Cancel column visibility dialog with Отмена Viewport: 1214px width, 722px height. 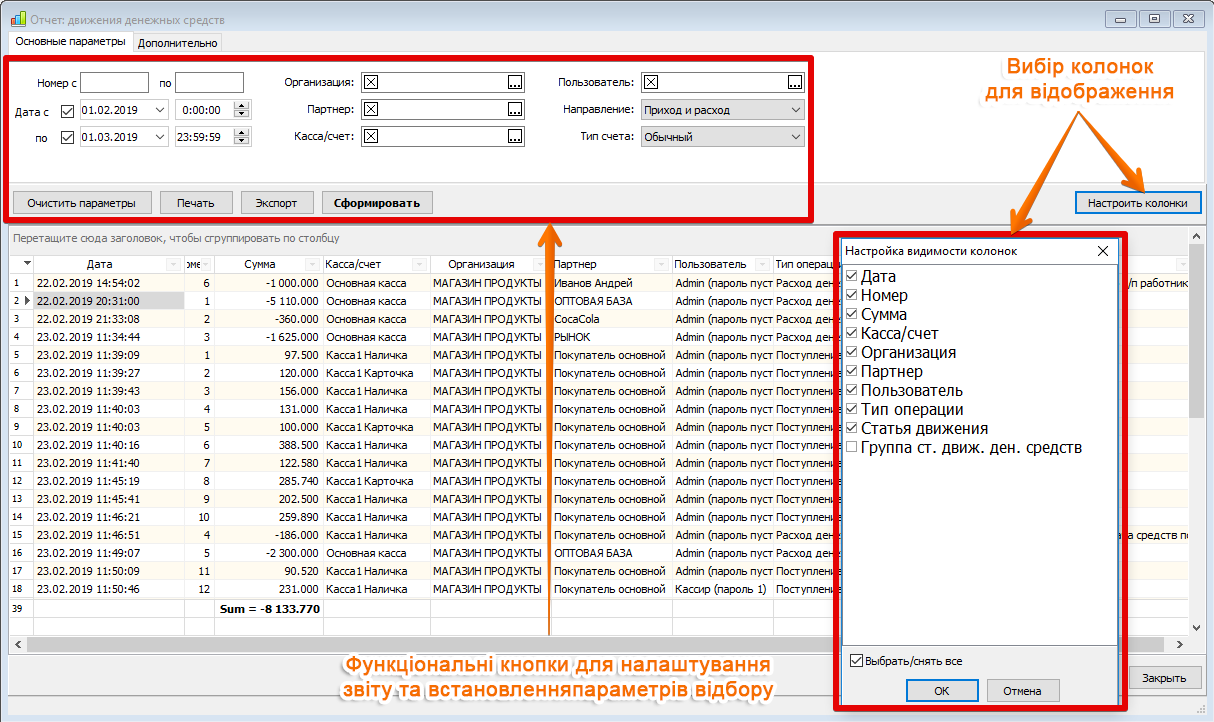pos(1023,690)
